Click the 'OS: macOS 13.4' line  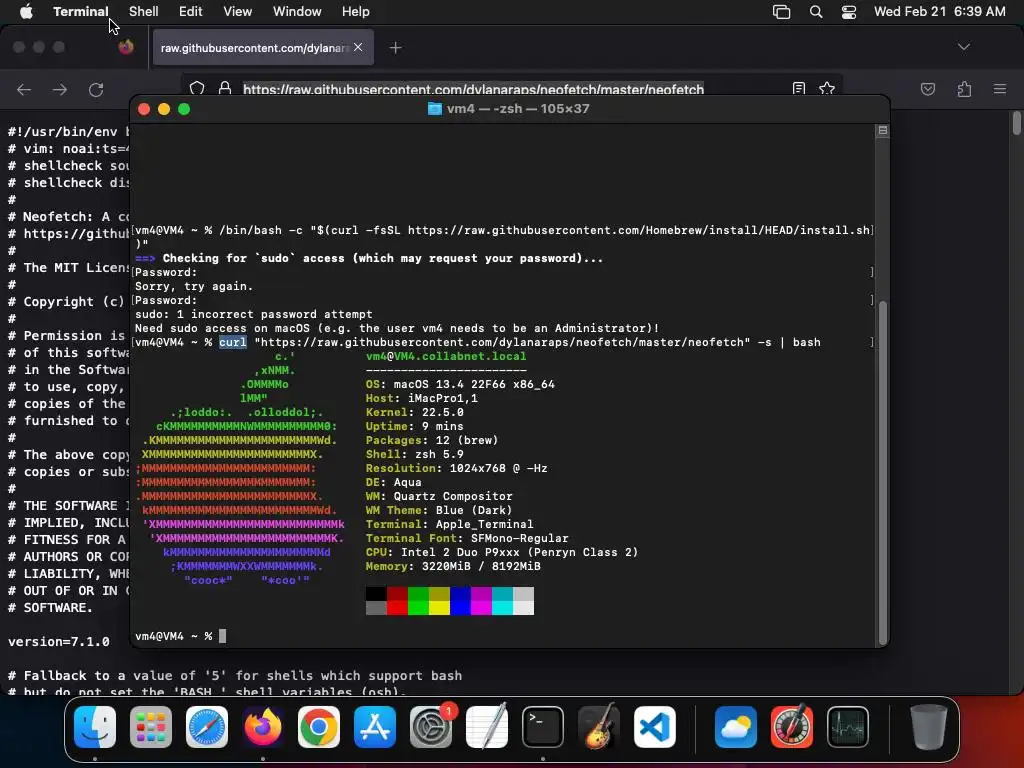click(460, 385)
